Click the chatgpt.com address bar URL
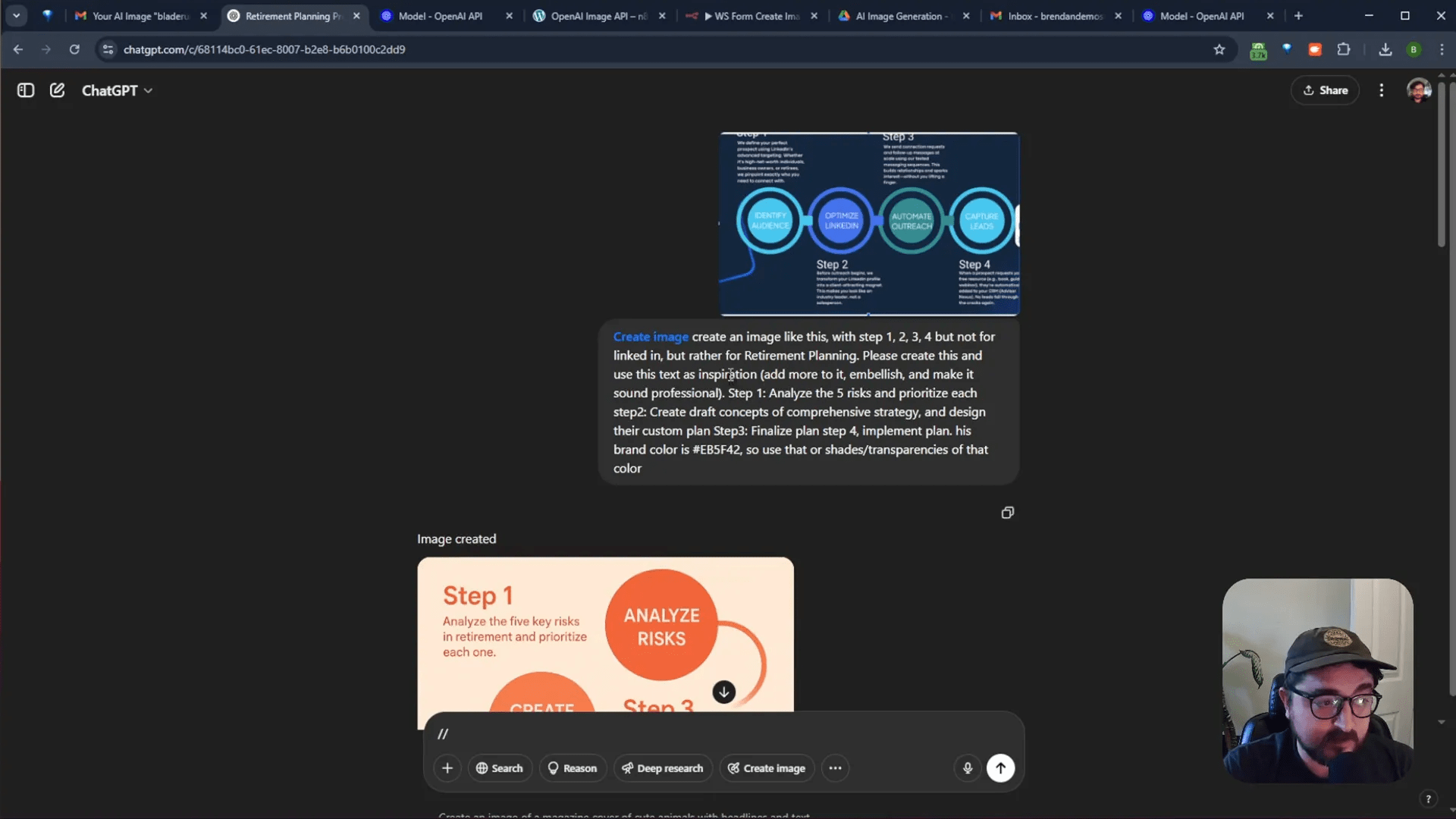 [264, 49]
